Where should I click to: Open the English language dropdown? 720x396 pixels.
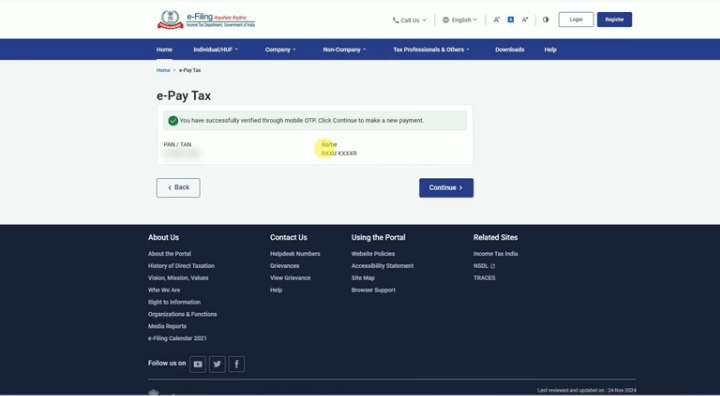(x=460, y=20)
